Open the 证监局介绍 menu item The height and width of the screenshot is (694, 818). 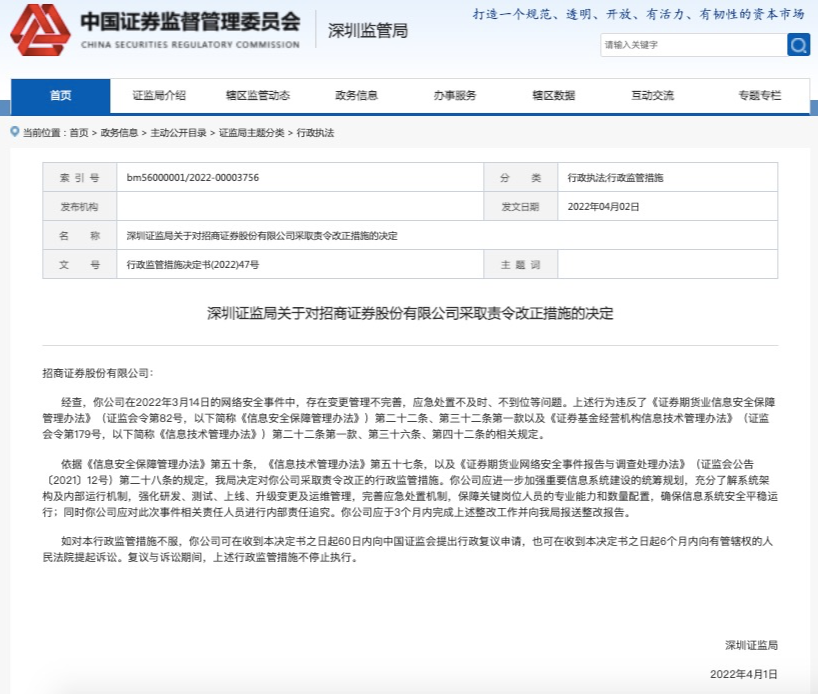point(159,96)
